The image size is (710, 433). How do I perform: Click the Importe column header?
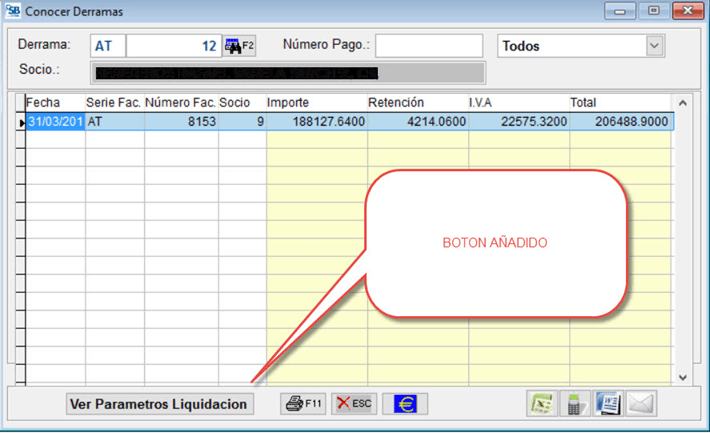(x=317, y=103)
